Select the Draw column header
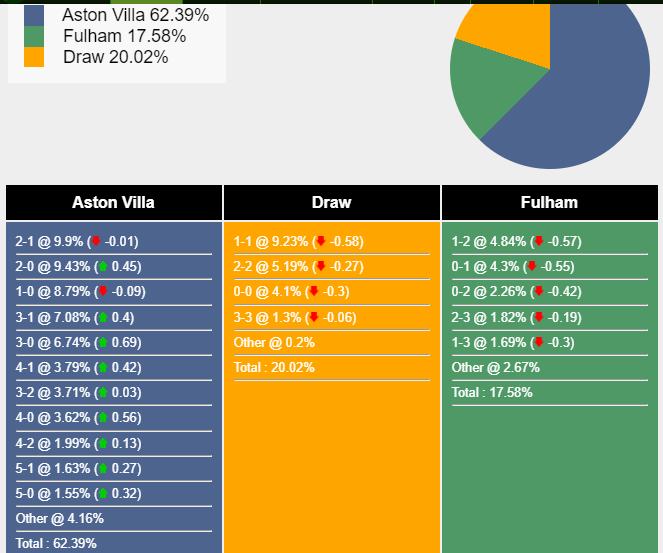This screenshot has height=553, width=663. coord(332,203)
